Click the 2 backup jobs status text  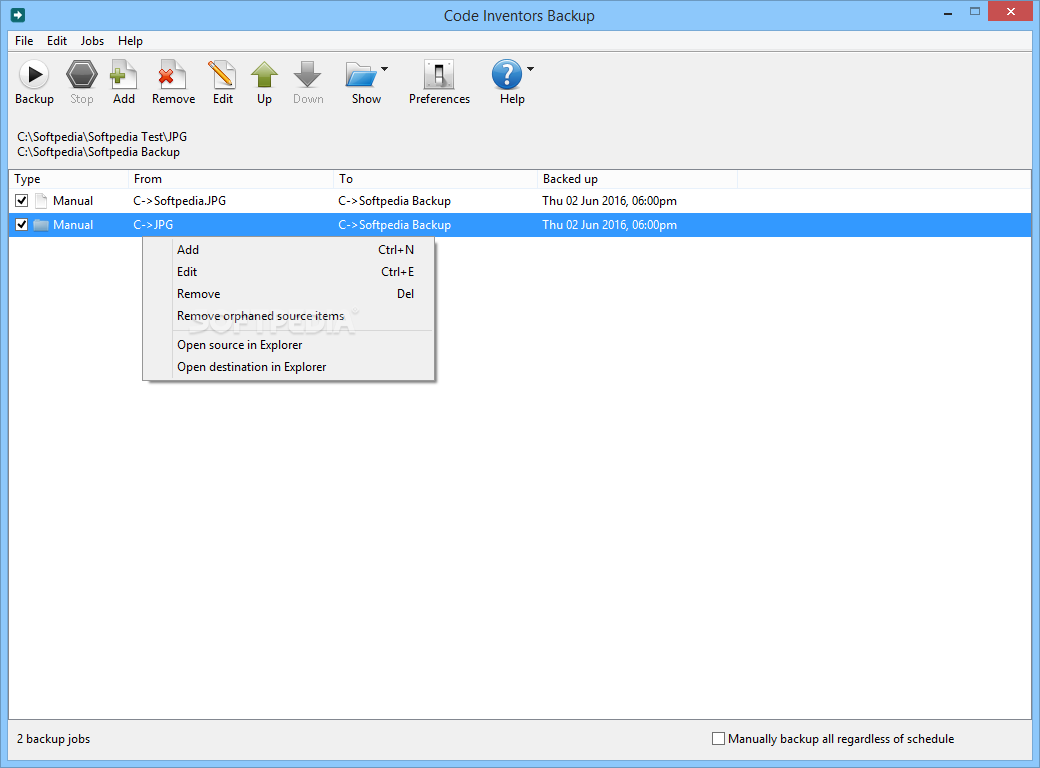(x=53, y=739)
